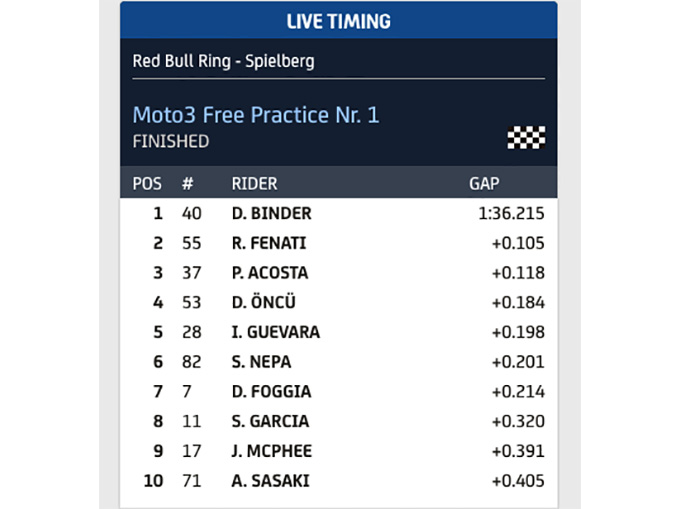Image resolution: width=680 pixels, height=509 pixels.
Task: Click rider P. ACOSTA
Action: pyautogui.click(x=270, y=273)
